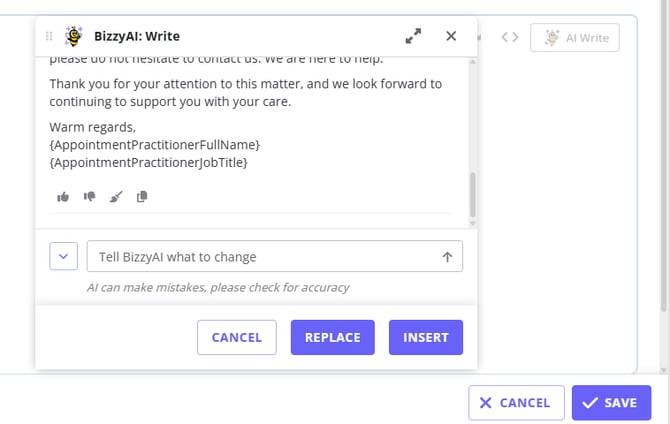Click the {AppointmentPractitionerFullName} placeholder text
Image resolution: width=670 pixels, height=424 pixels.
pos(154,145)
